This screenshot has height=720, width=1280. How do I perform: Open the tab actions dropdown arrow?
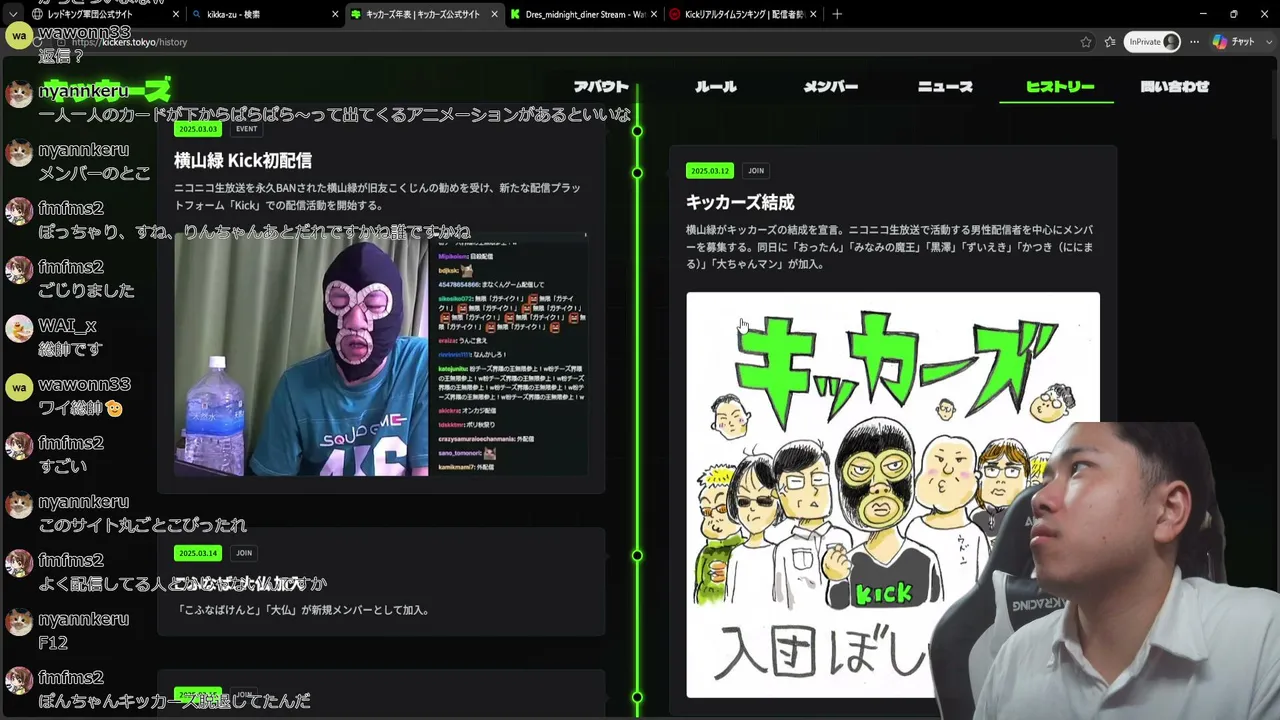click(x=13, y=14)
